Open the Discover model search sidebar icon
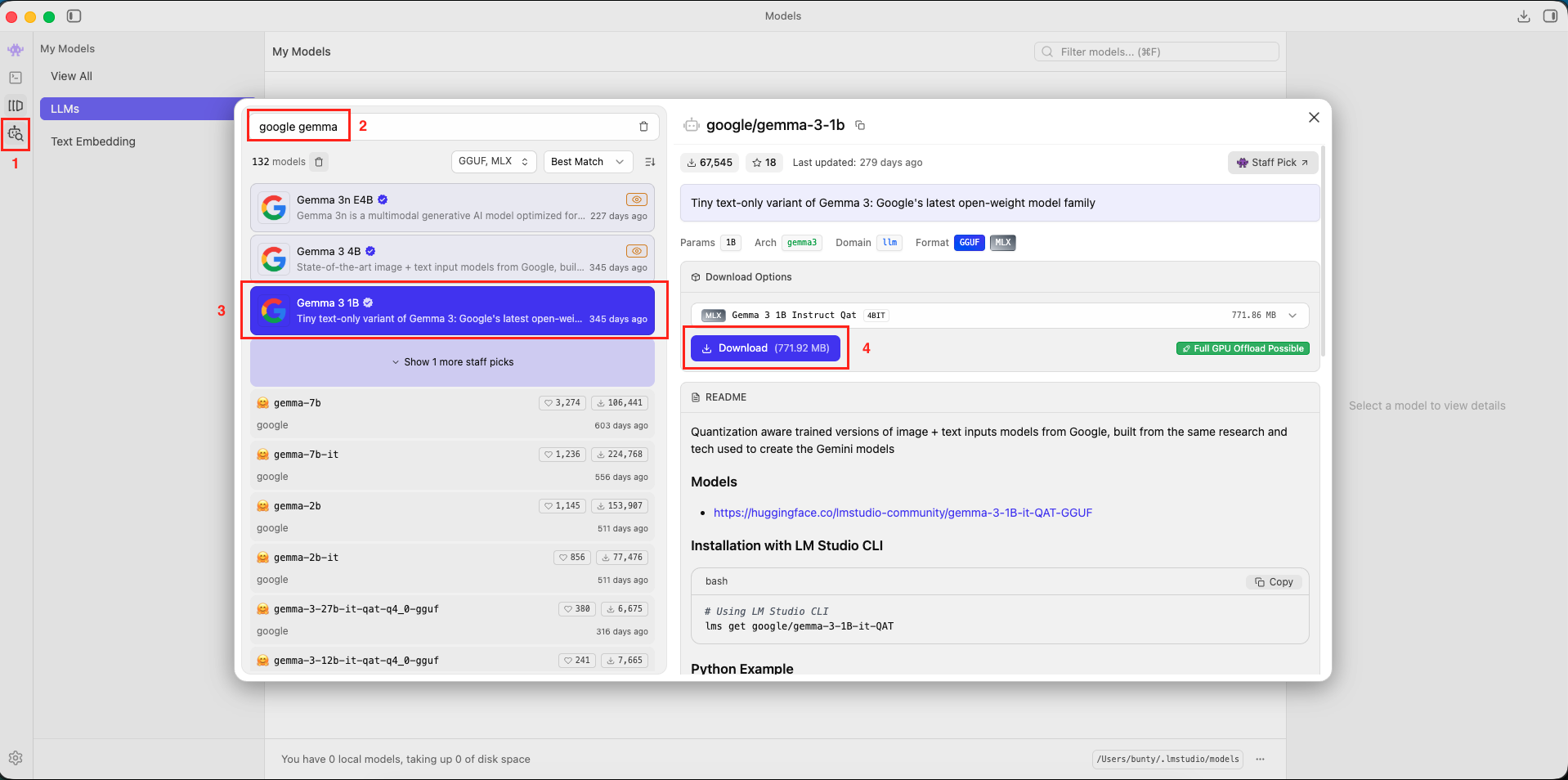 click(x=16, y=133)
